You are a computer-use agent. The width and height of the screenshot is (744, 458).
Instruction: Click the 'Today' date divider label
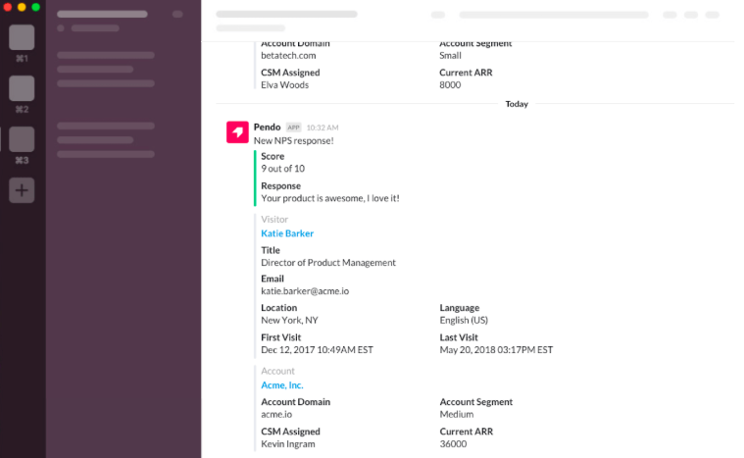(x=517, y=104)
